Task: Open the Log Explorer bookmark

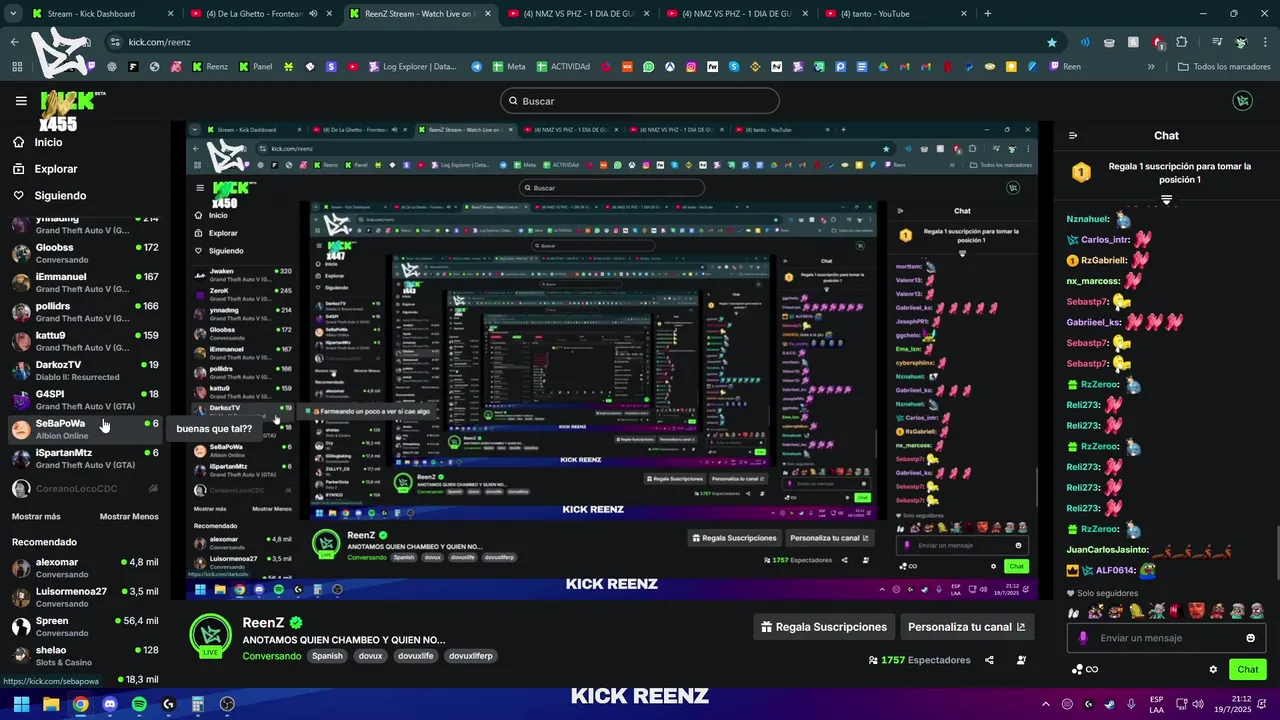Action: pyautogui.click(x=413, y=67)
